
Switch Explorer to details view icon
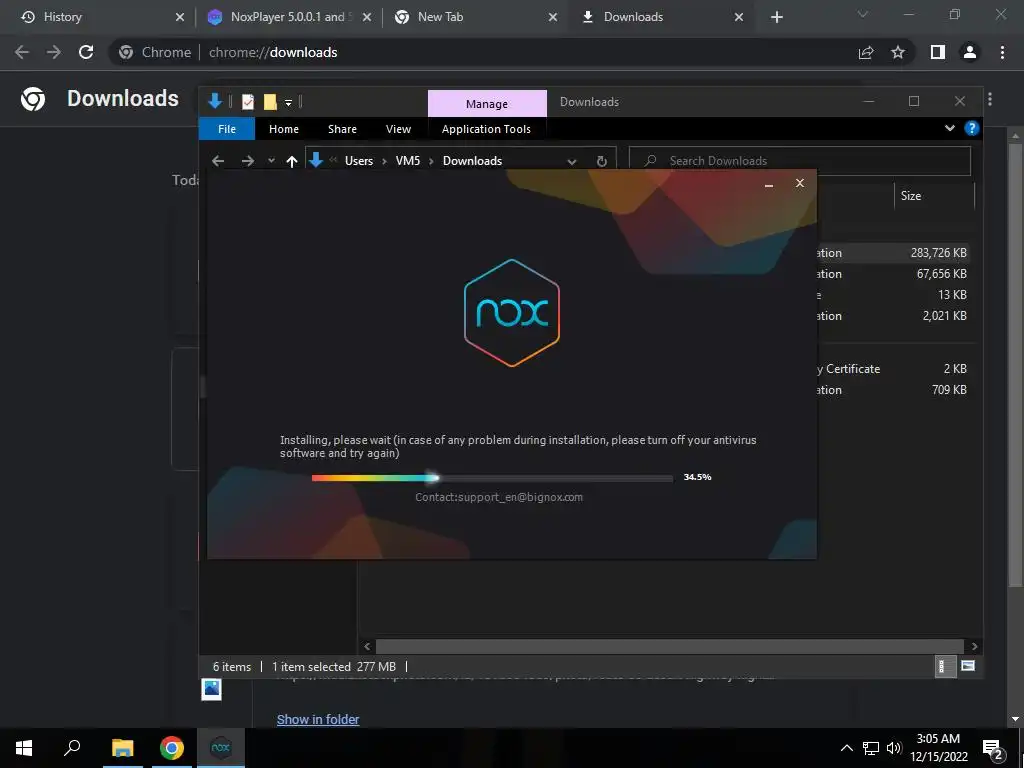(x=945, y=666)
